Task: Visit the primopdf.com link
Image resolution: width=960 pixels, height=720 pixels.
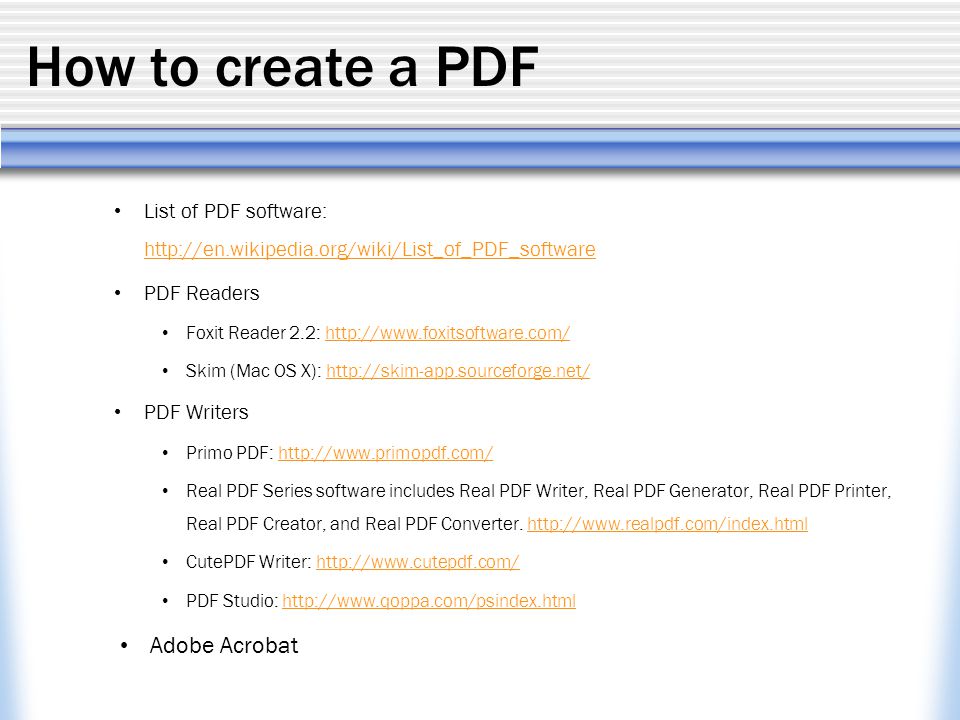Action: click(x=386, y=453)
